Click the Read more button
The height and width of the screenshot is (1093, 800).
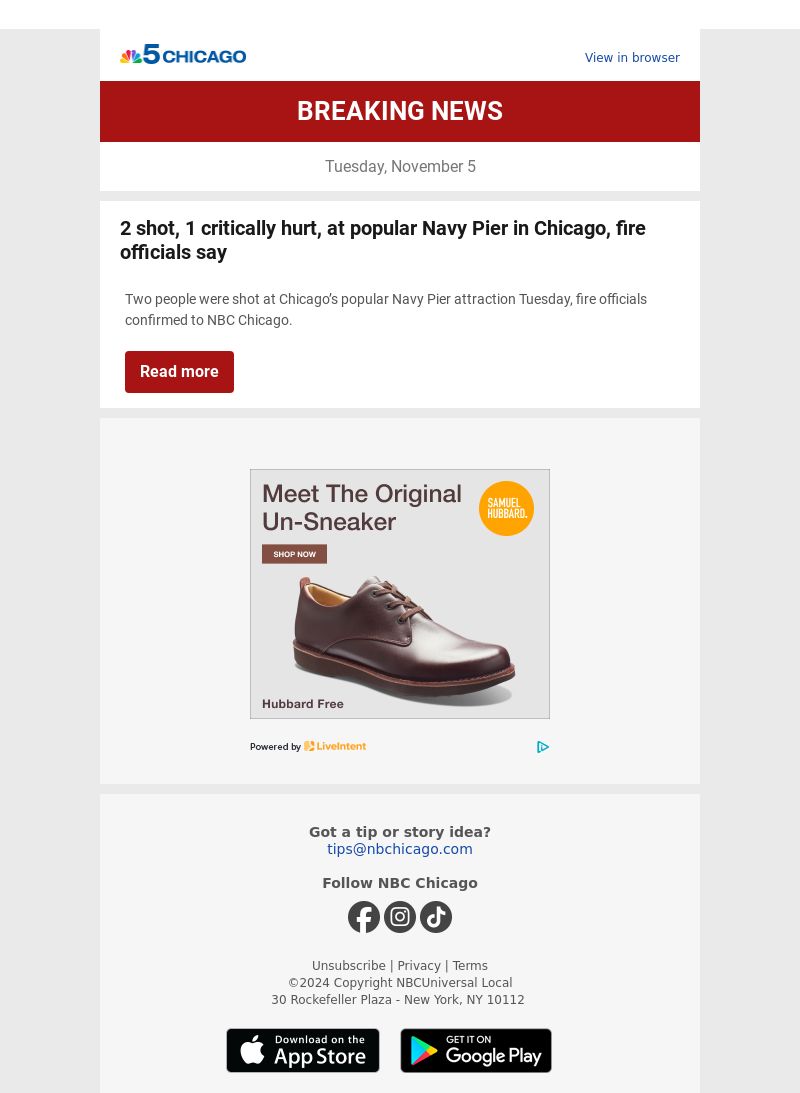(x=179, y=372)
